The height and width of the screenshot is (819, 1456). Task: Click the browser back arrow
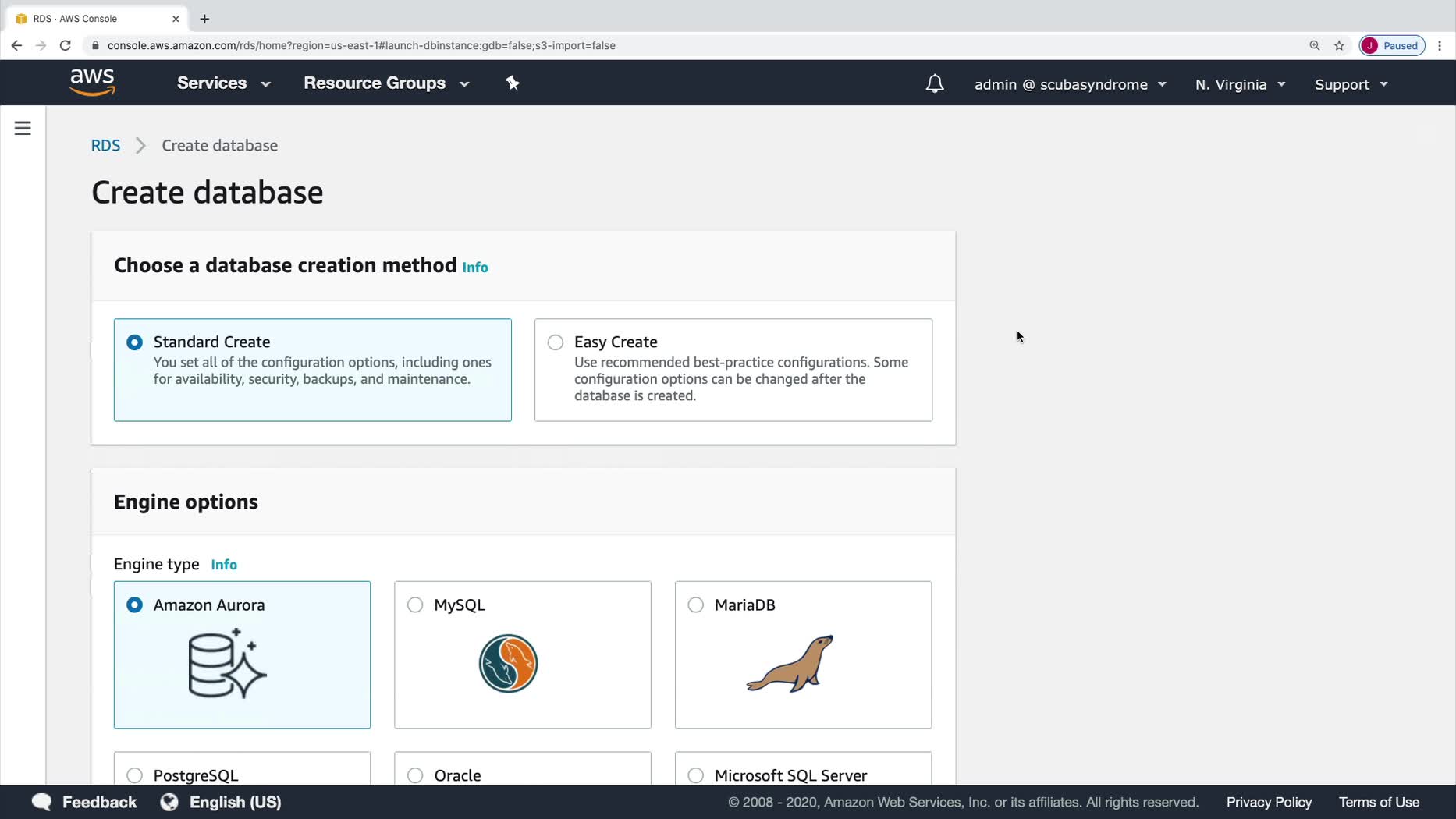coord(16,45)
